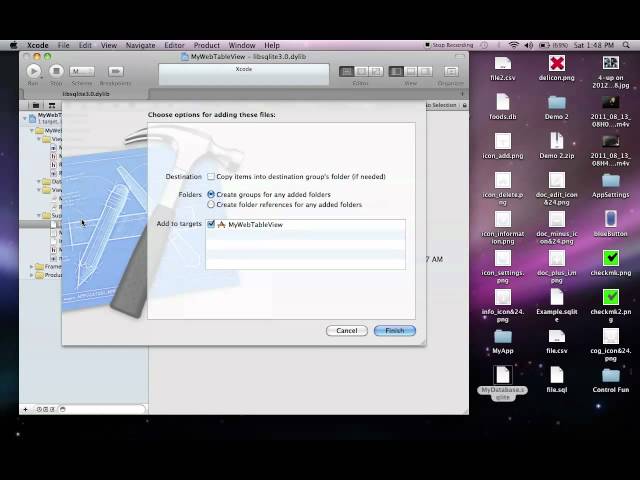Select the MyApp folder on desktop

[x=502, y=342]
